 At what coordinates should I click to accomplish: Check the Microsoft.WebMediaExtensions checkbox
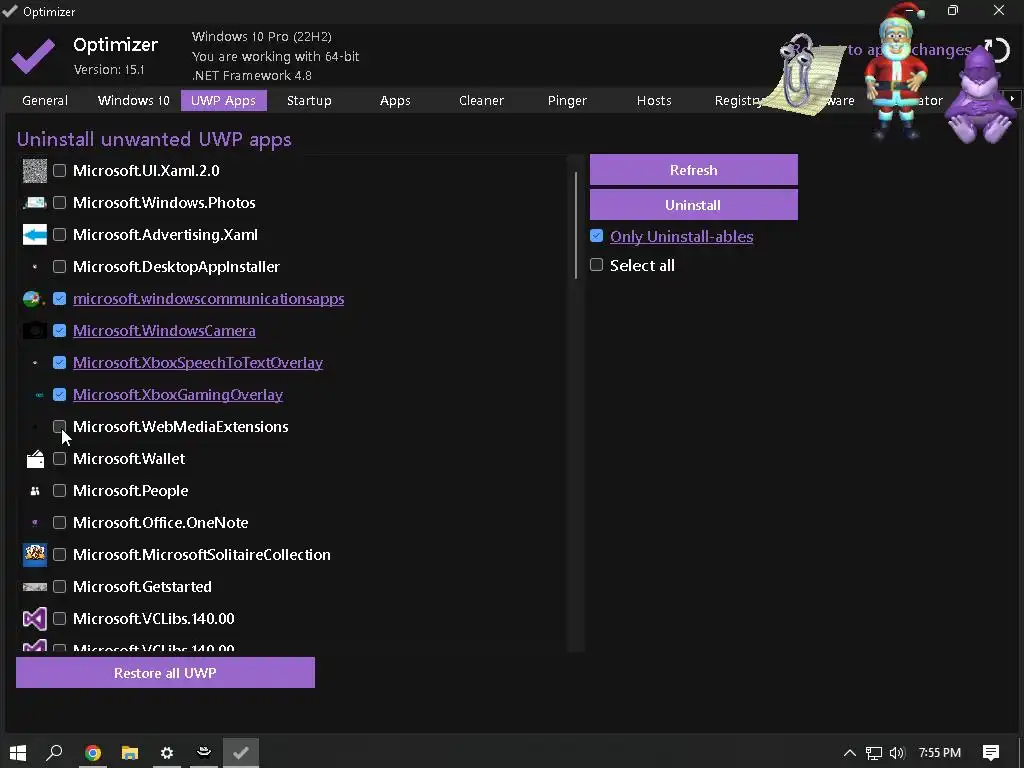click(59, 426)
